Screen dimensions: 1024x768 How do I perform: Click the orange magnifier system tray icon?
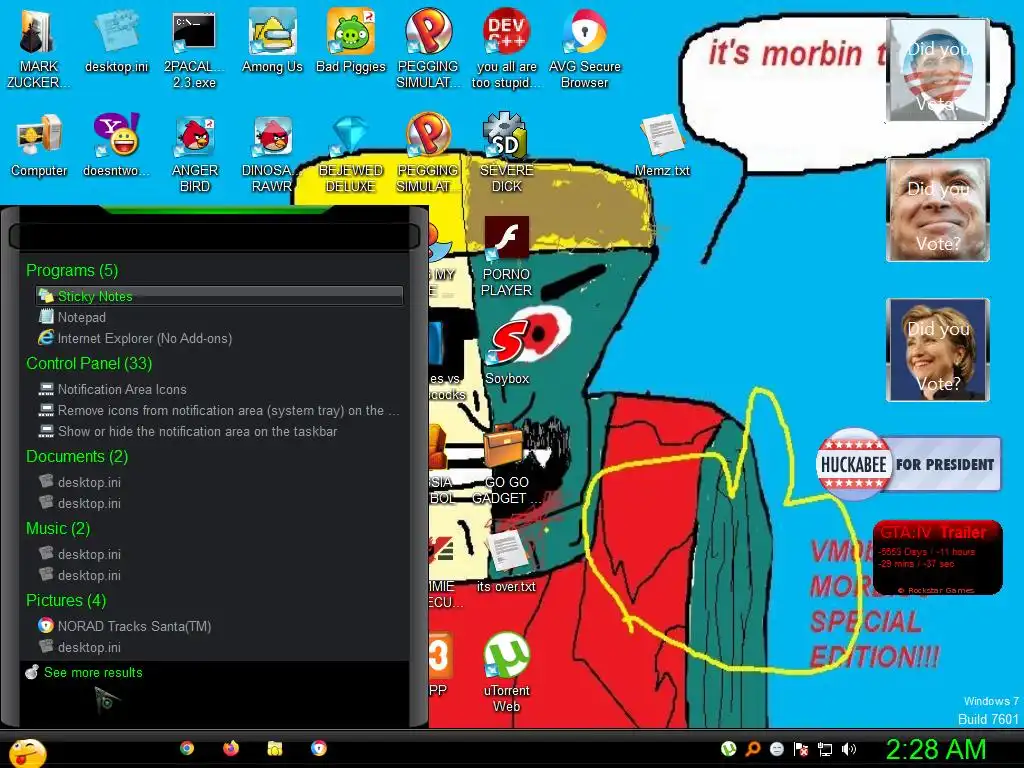click(752, 749)
